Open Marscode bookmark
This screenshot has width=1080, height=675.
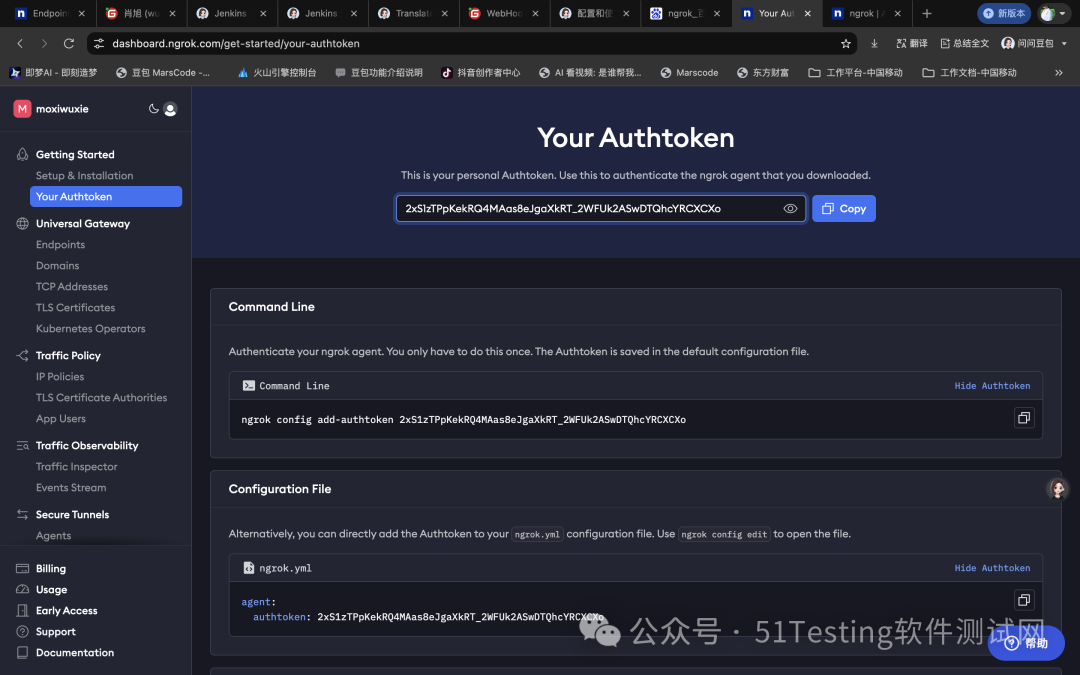(689, 72)
